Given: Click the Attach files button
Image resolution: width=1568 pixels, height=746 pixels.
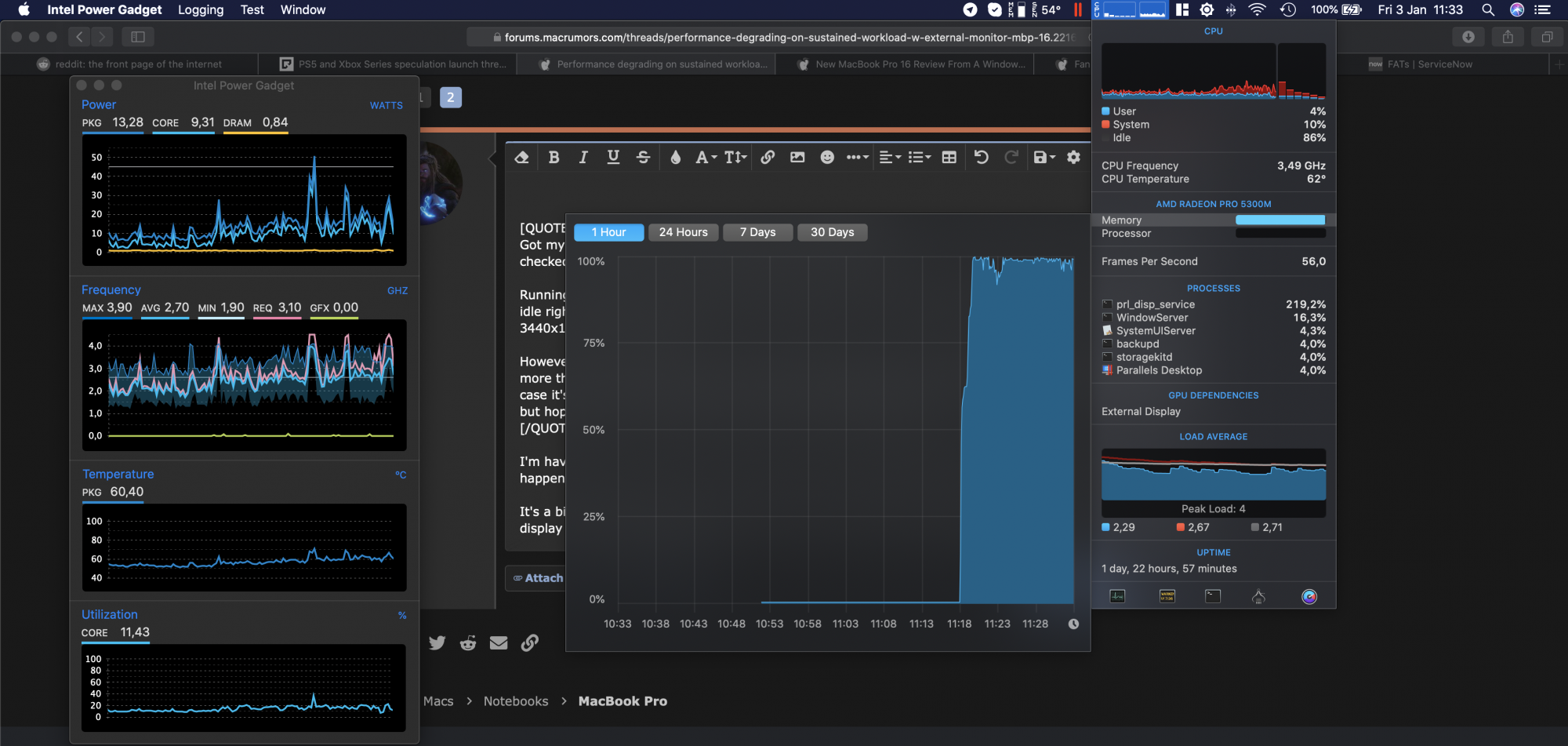Looking at the screenshot, I should coord(539,578).
